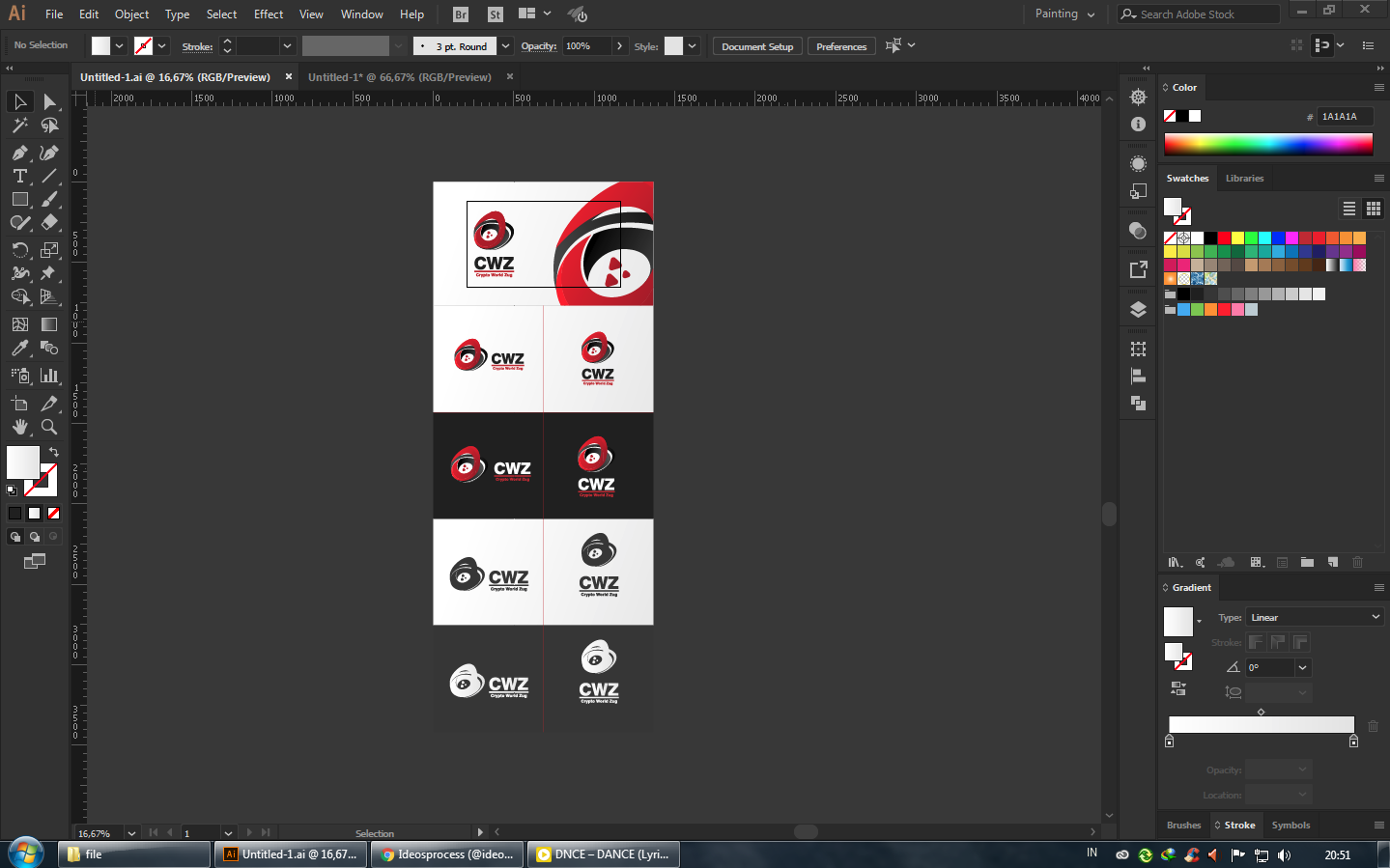Open the Window menu
The image size is (1390, 868).
click(x=362, y=14)
